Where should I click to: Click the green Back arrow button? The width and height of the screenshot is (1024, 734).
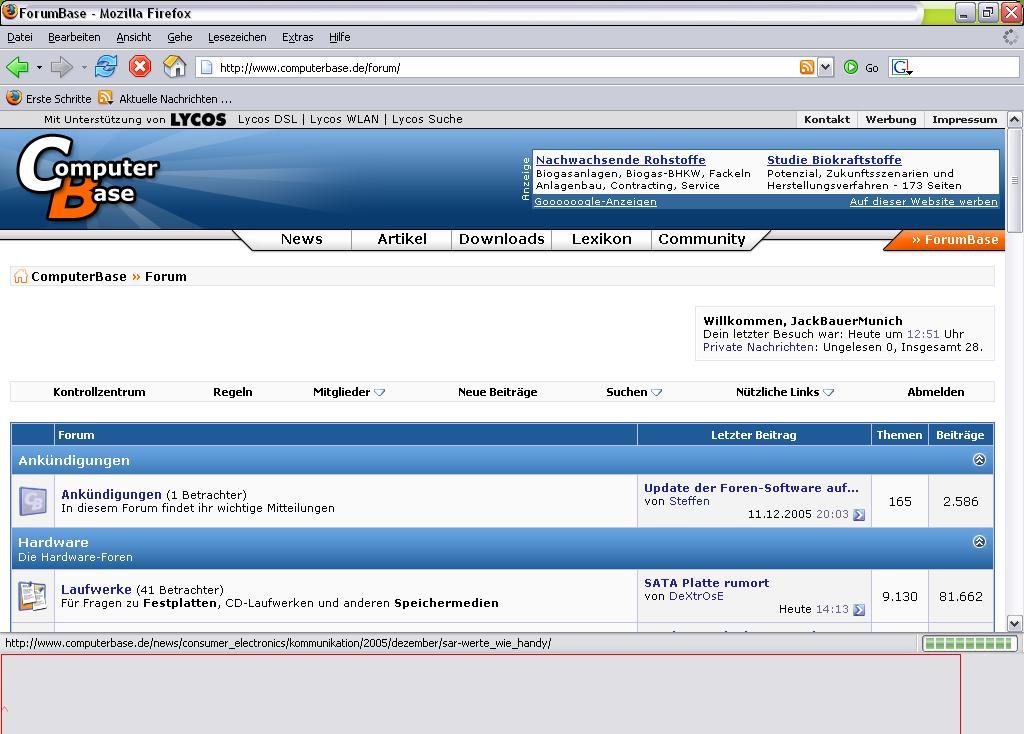click(x=17, y=67)
